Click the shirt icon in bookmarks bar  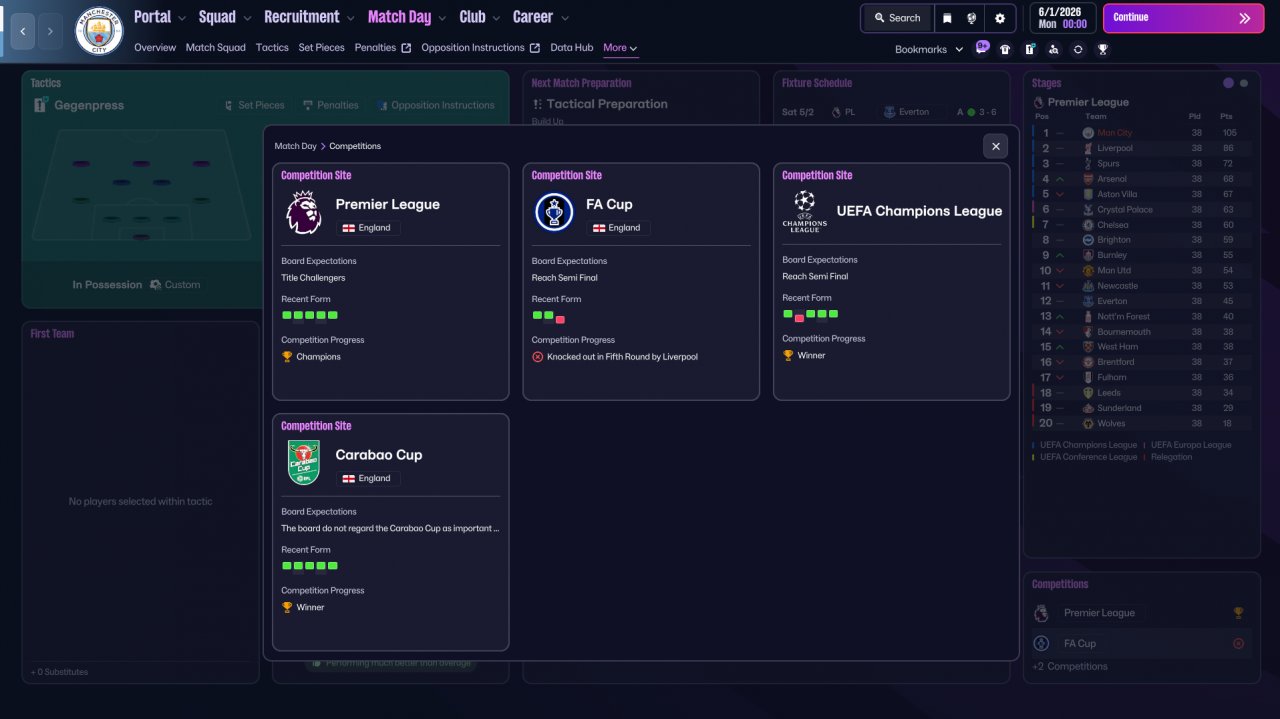(x=1005, y=49)
